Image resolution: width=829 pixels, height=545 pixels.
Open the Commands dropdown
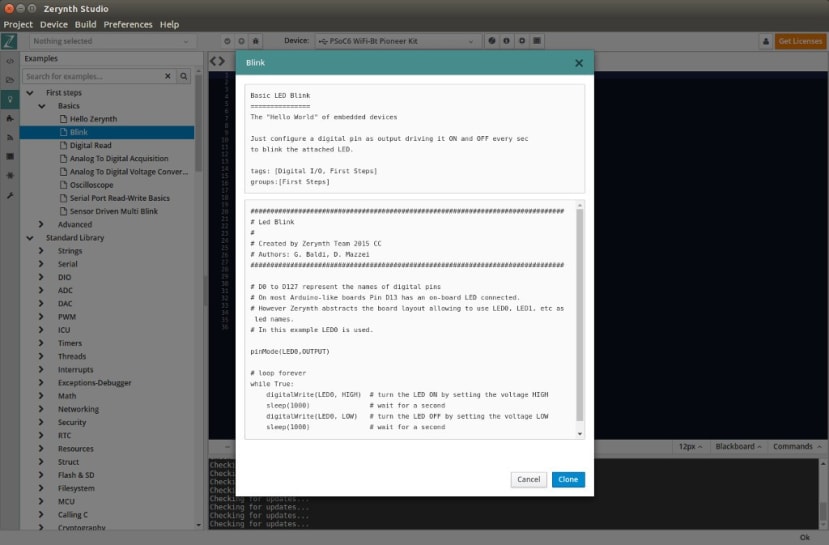coord(797,447)
